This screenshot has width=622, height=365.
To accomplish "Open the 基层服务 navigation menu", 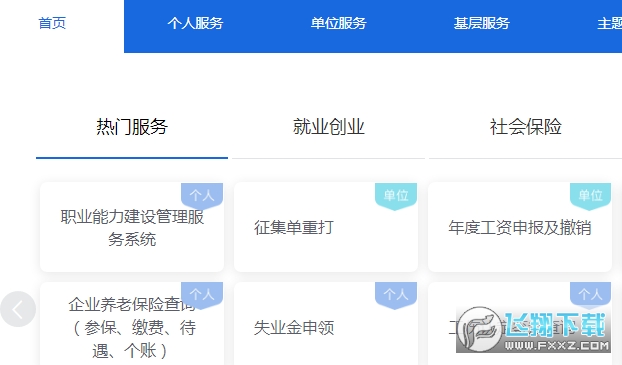I will tap(482, 23).
